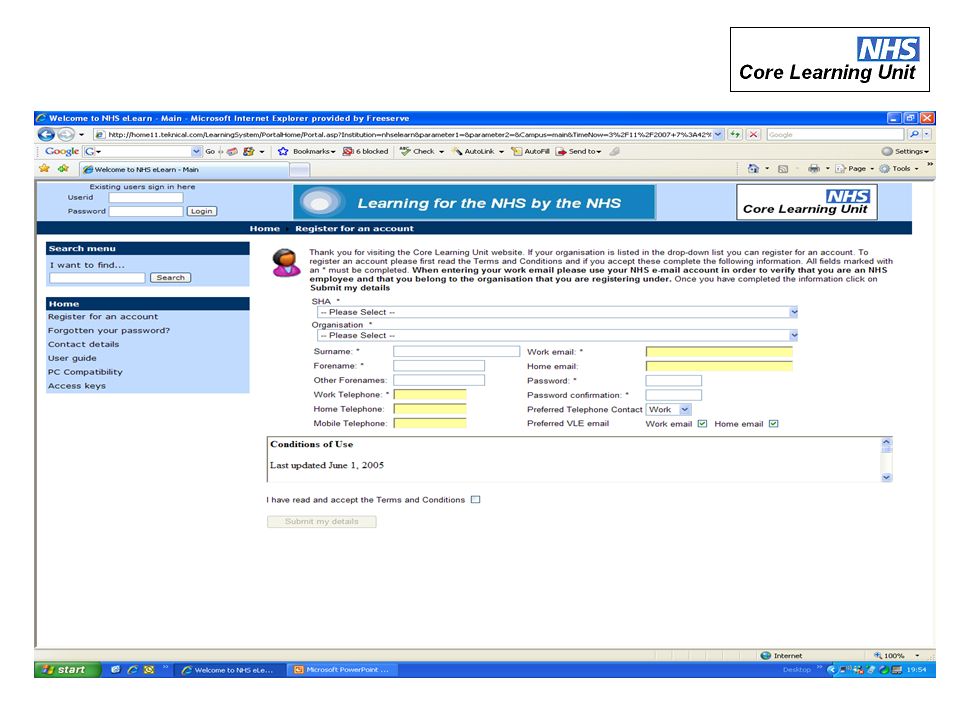This screenshot has width=960, height=720.
Task: Open the address bar history dropdown arrow
Action: [718, 134]
